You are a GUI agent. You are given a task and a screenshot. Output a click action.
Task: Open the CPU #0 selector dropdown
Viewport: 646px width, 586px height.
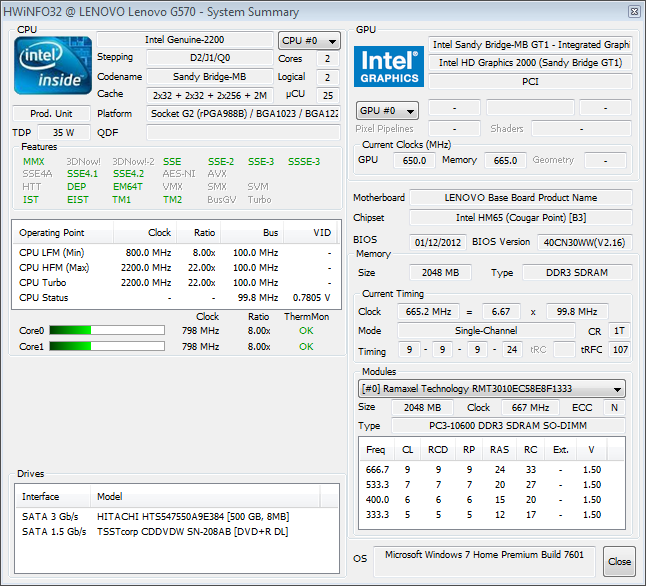click(x=309, y=41)
